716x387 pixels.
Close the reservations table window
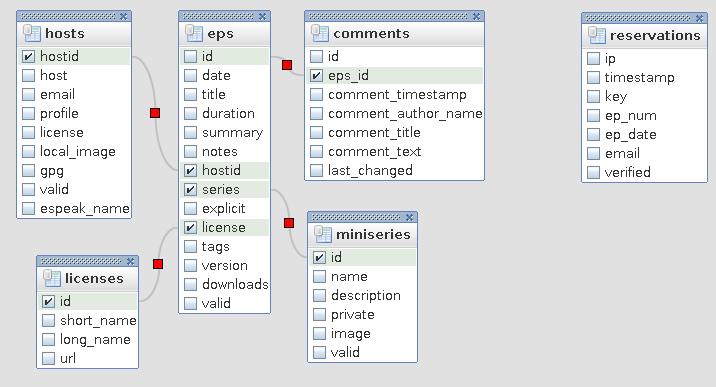point(700,18)
